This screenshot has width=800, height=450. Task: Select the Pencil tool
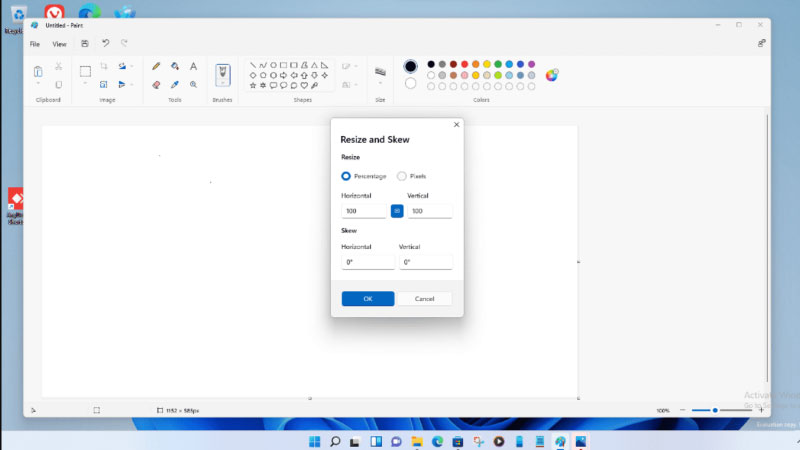point(156,66)
